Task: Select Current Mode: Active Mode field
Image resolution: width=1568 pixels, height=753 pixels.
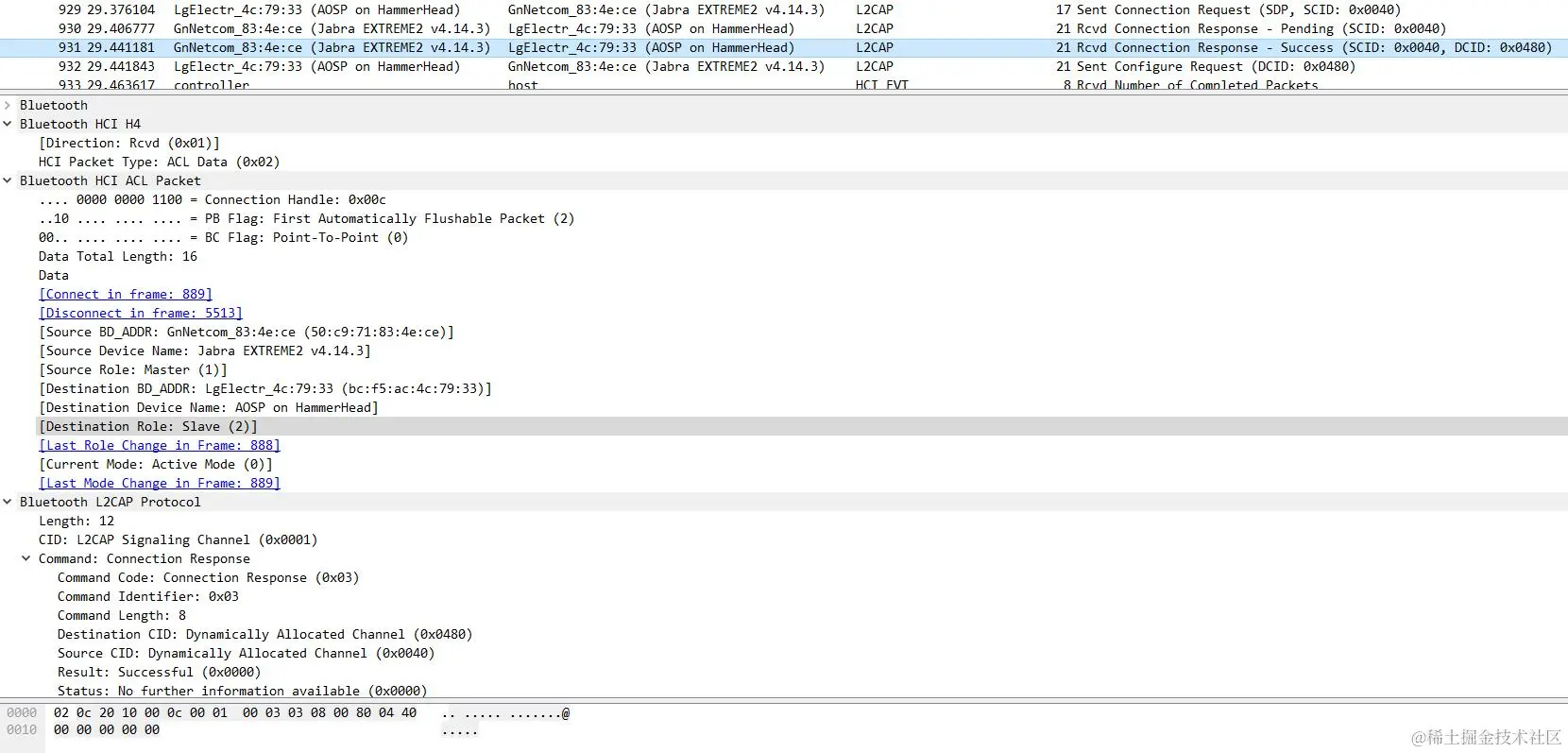Action: click(x=156, y=464)
